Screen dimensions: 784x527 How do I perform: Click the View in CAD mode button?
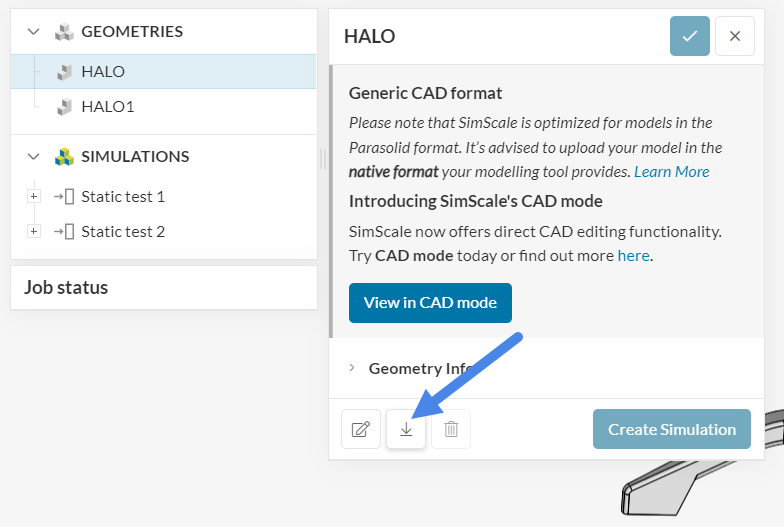430,302
